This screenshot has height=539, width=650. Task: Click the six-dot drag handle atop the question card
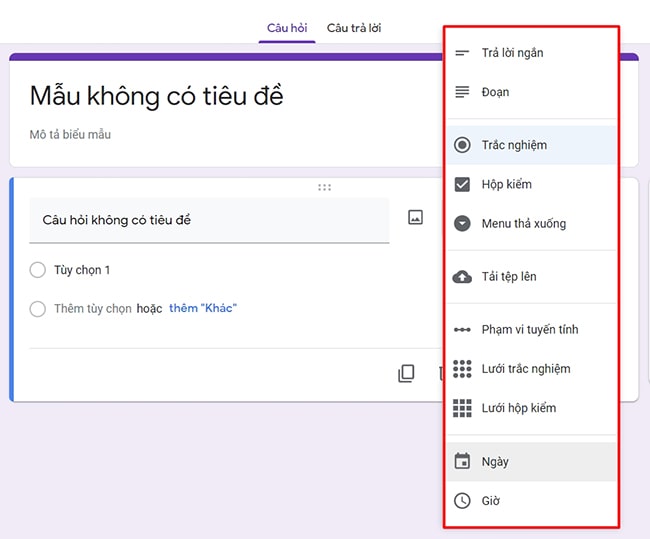click(x=324, y=187)
